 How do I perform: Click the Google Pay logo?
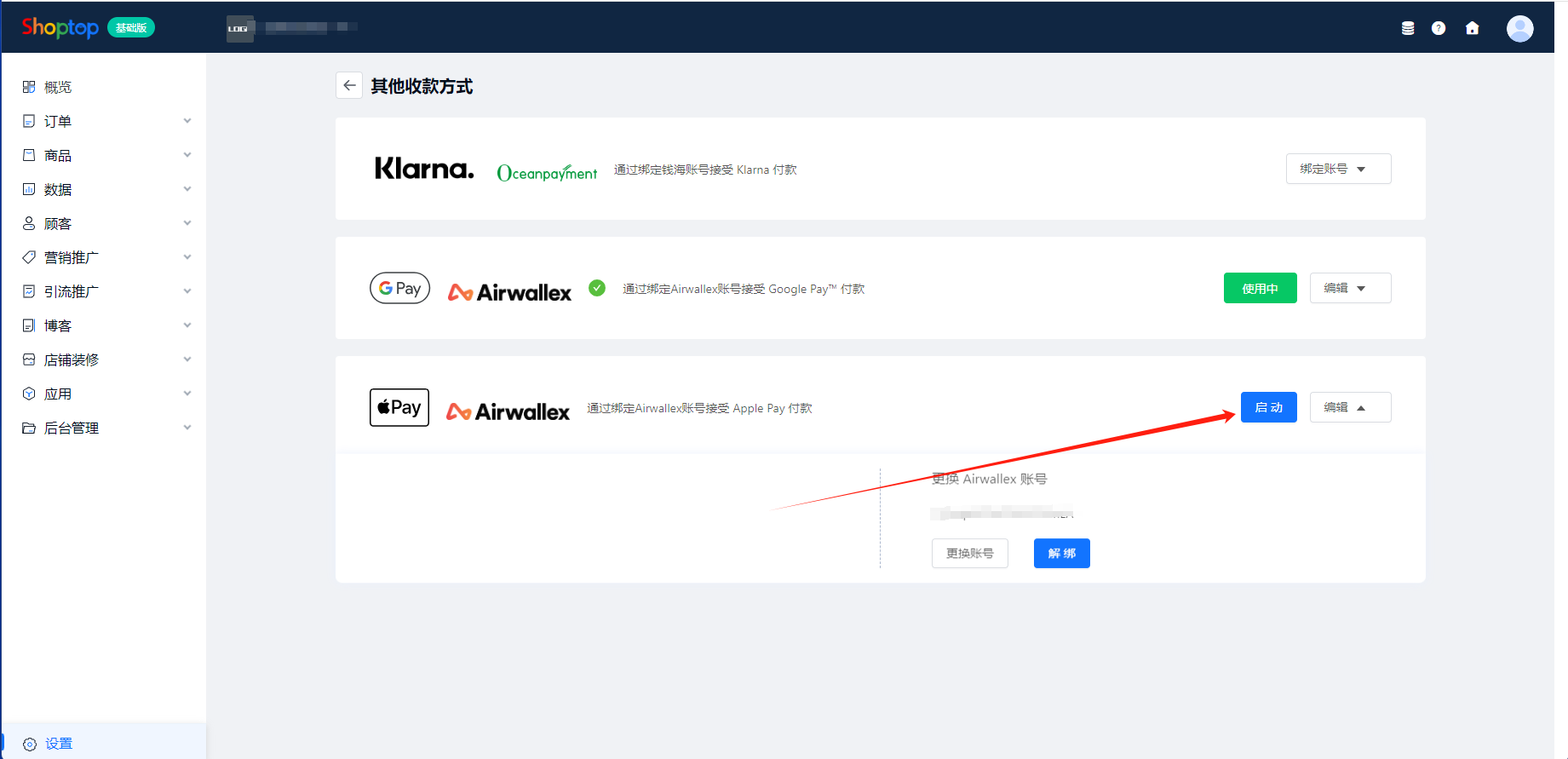[x=399, y=288]
